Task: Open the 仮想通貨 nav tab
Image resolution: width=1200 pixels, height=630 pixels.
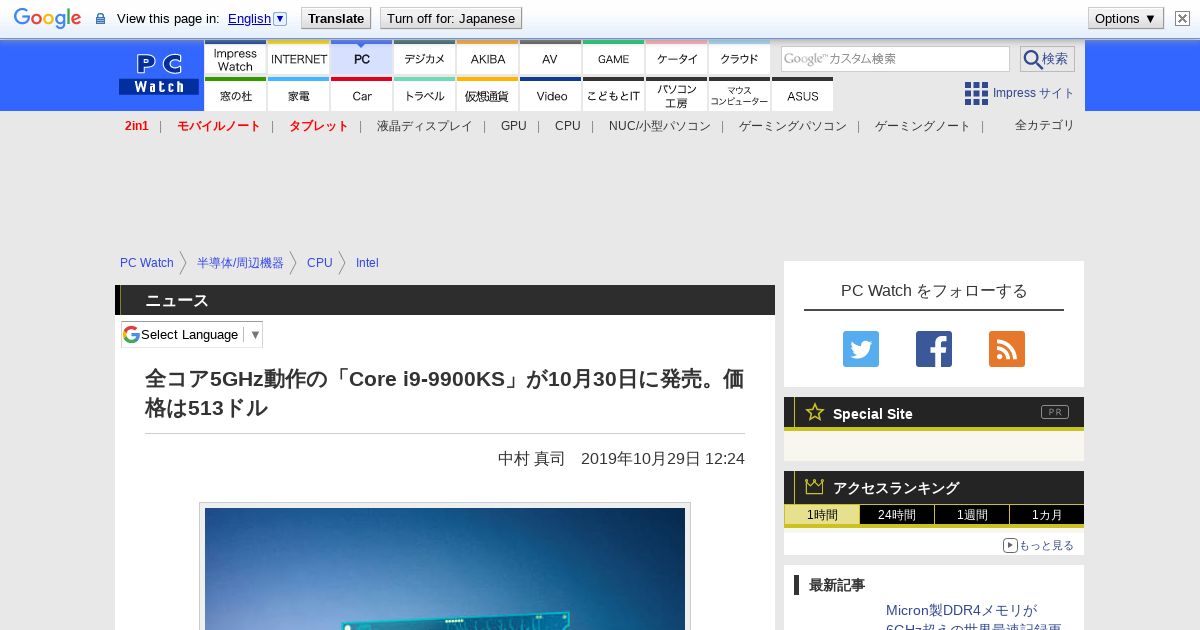Action: tap(488, 95)
